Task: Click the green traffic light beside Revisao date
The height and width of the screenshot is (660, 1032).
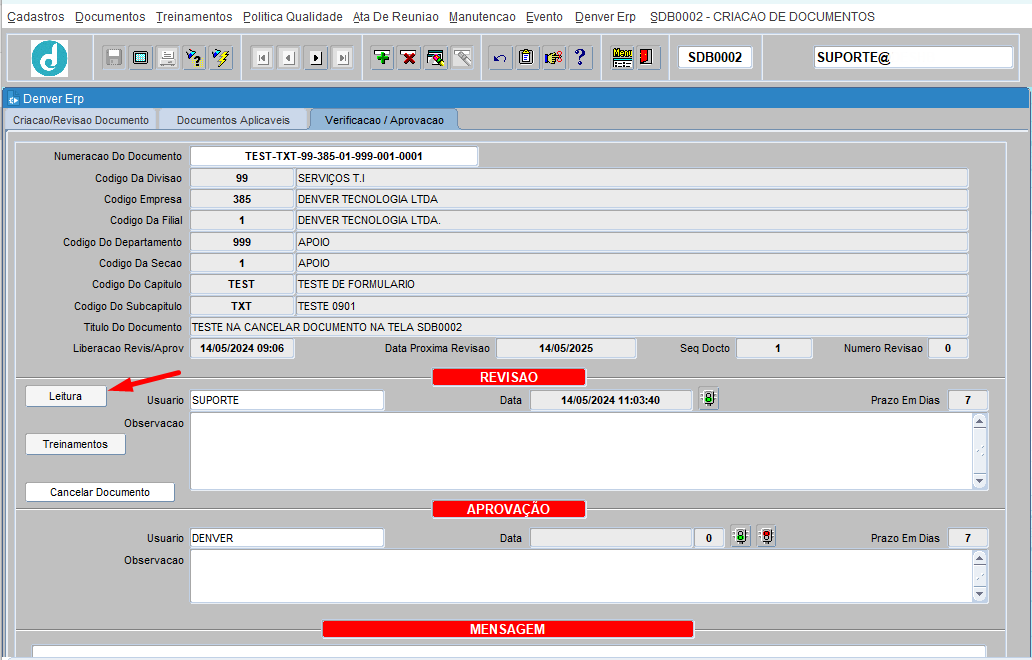Action: click(x=709, y=398)
